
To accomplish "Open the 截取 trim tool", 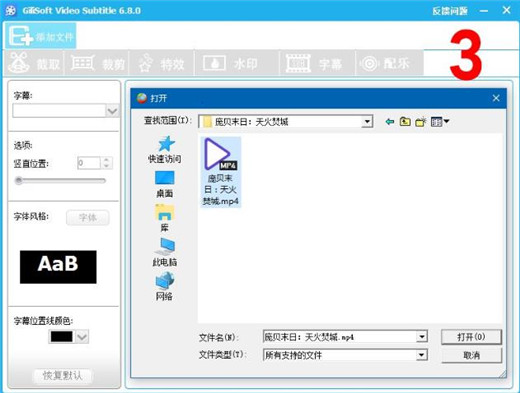I will tap(34, 63).
